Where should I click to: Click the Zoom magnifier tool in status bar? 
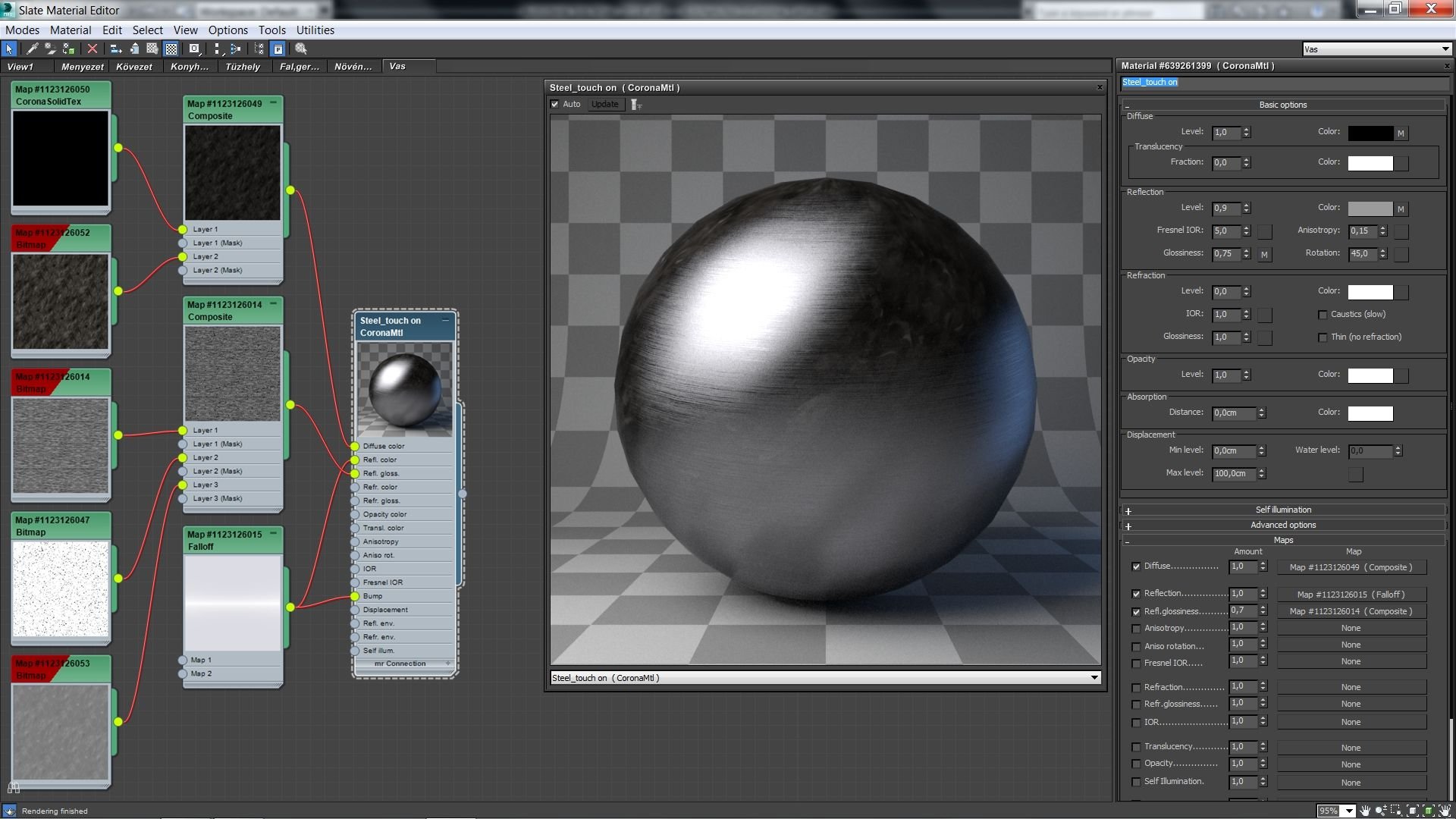point(1381,811)
